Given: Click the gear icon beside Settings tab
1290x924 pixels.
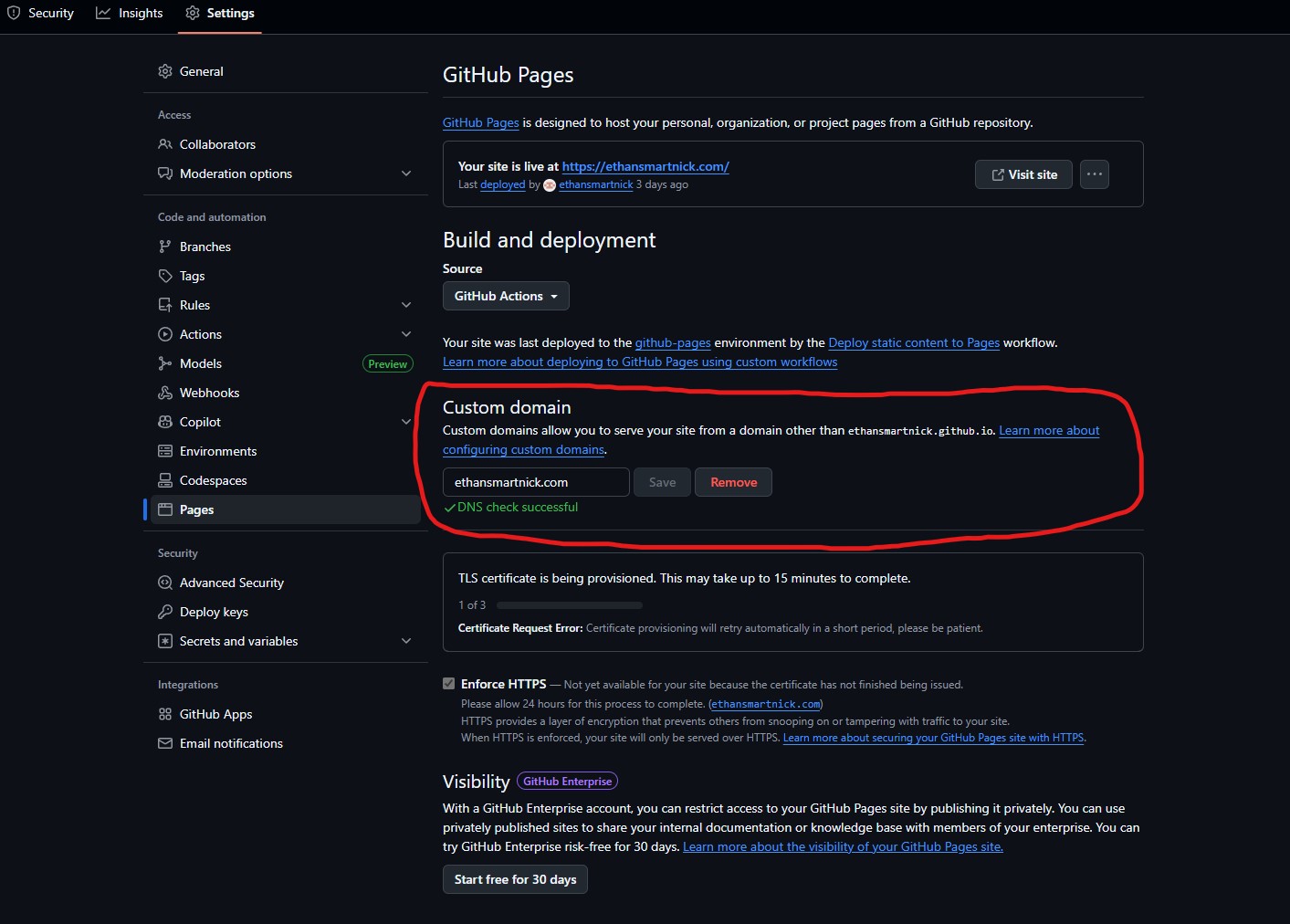Looking at the screenshot, I should point(192,13).
